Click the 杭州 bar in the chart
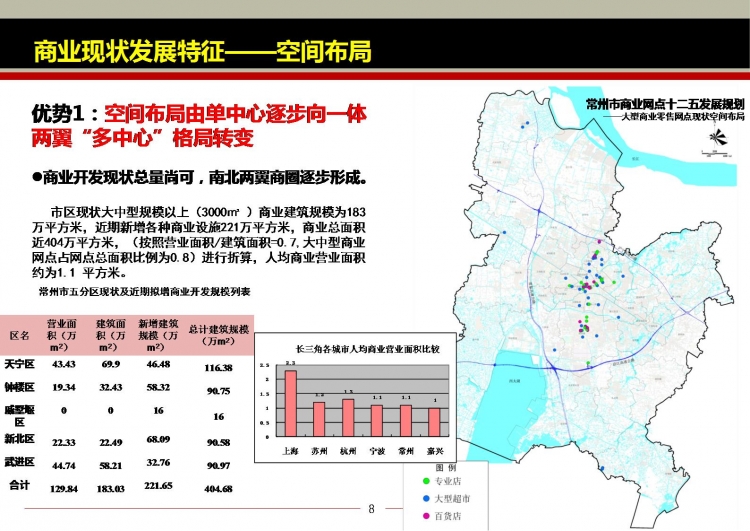Viewport: 750px width, 531px height. tap(348, 418)
